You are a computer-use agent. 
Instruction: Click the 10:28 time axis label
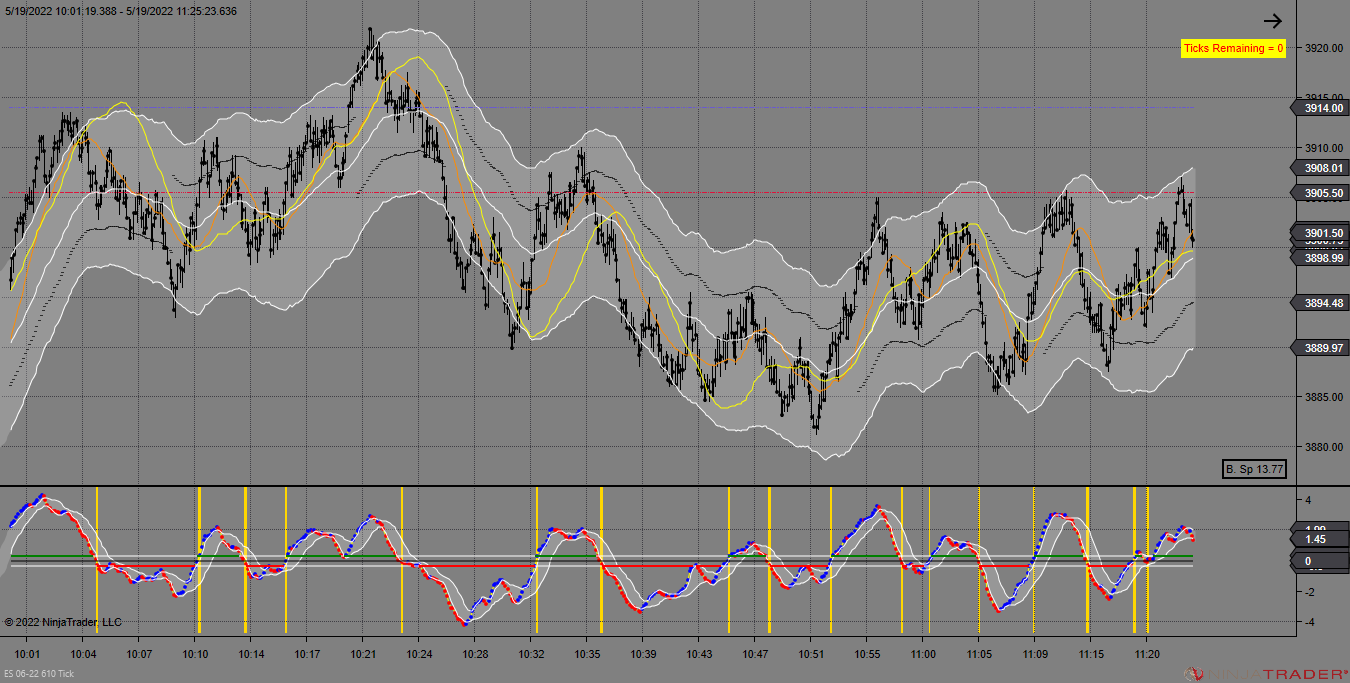coord(475,654)
